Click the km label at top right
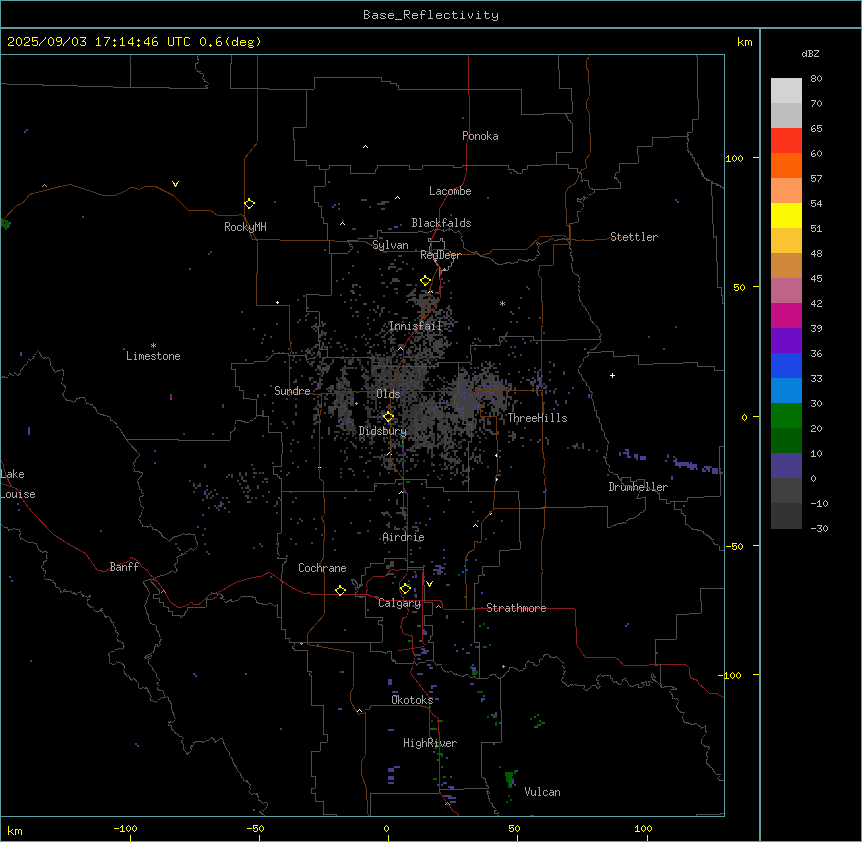This screenshot has width=862, height=842. 745,42
